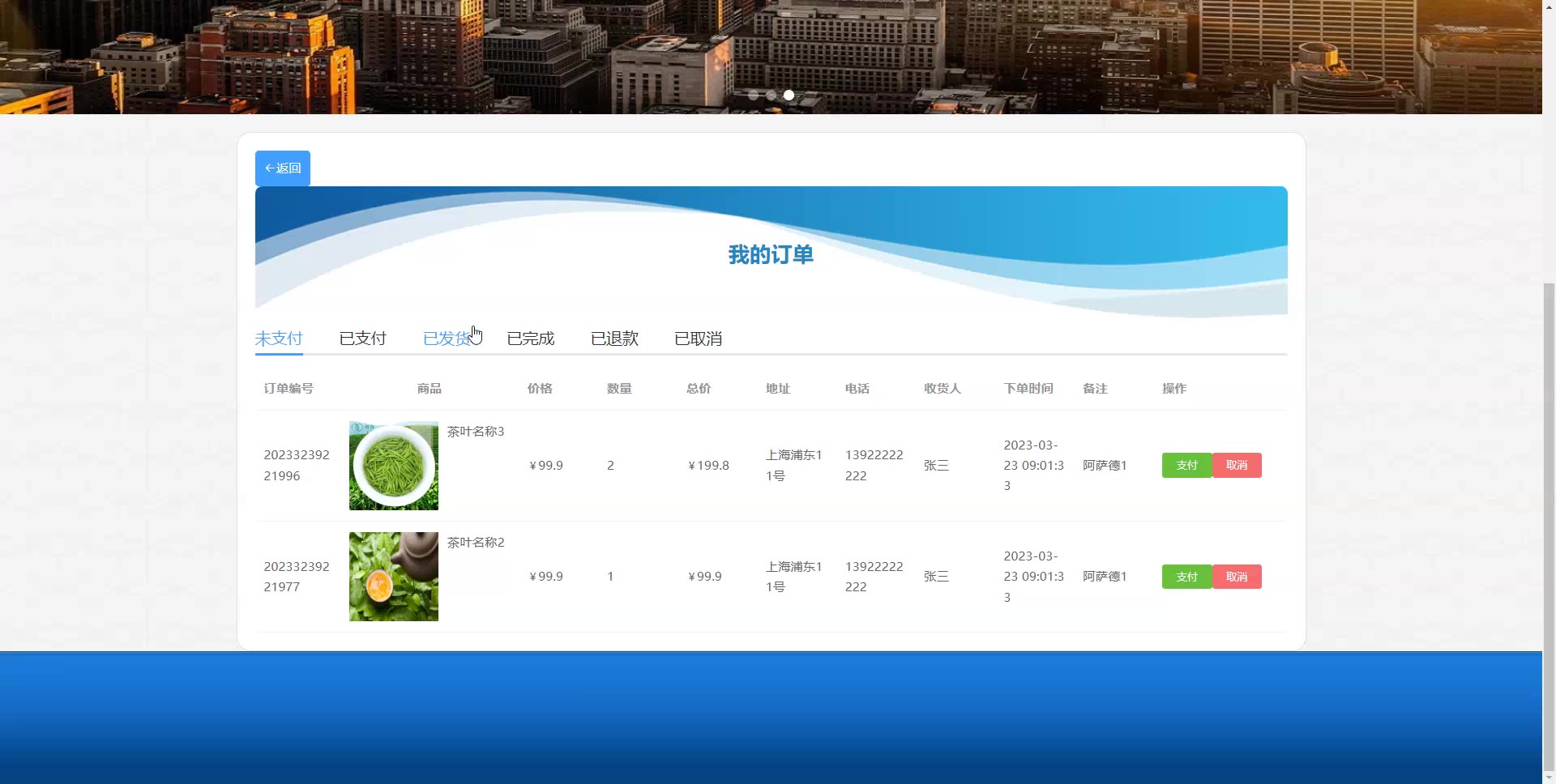Image resolution: width=1556 pixels, height=784 pixels.
Task: Select the active third carousel dot
Action: 789,96
